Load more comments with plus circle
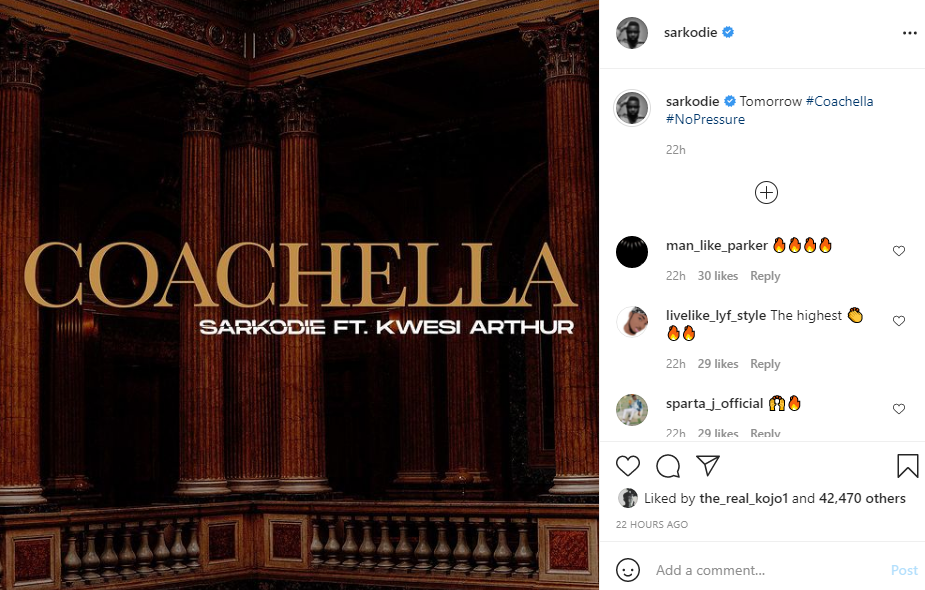925x590 pixels. [x=766, y=192]
